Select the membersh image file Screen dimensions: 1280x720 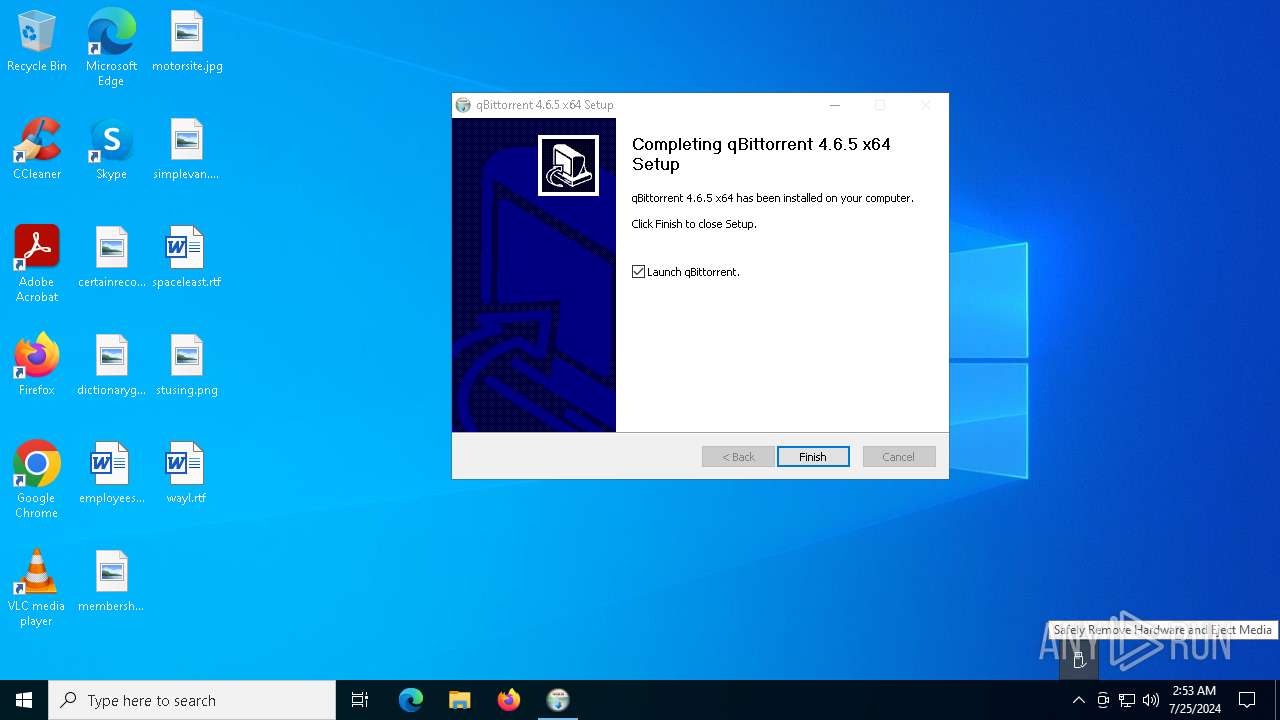pyautogui.click(x=111, y=582)
